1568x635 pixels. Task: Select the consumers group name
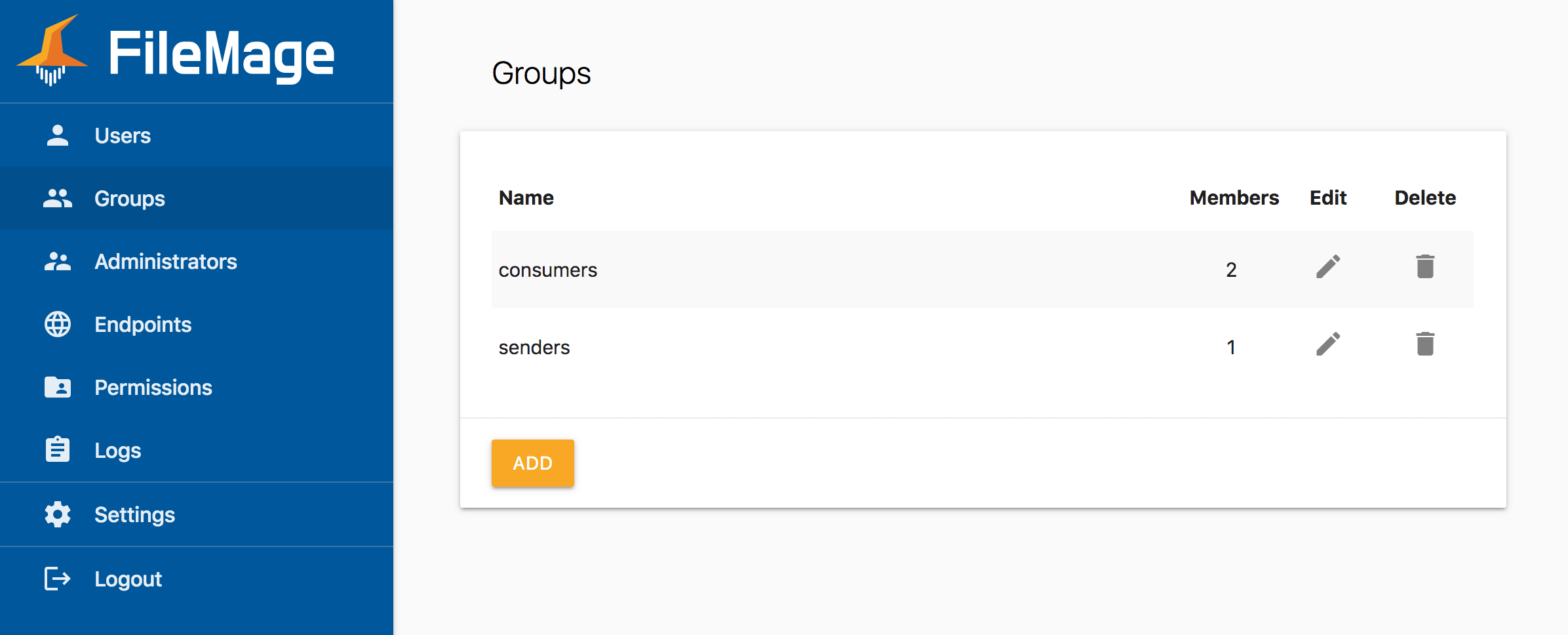(547, 270)
